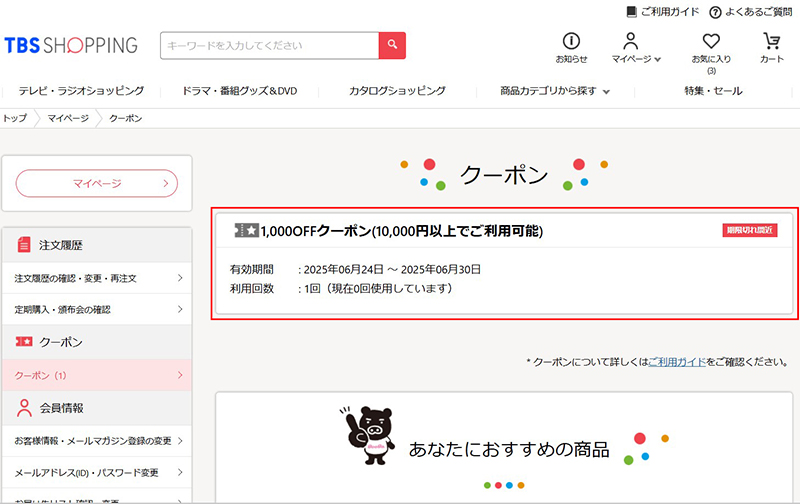Click the TBS Shopping logo
The height and width of the screenshot is (504, 800).
pos(70,46)
